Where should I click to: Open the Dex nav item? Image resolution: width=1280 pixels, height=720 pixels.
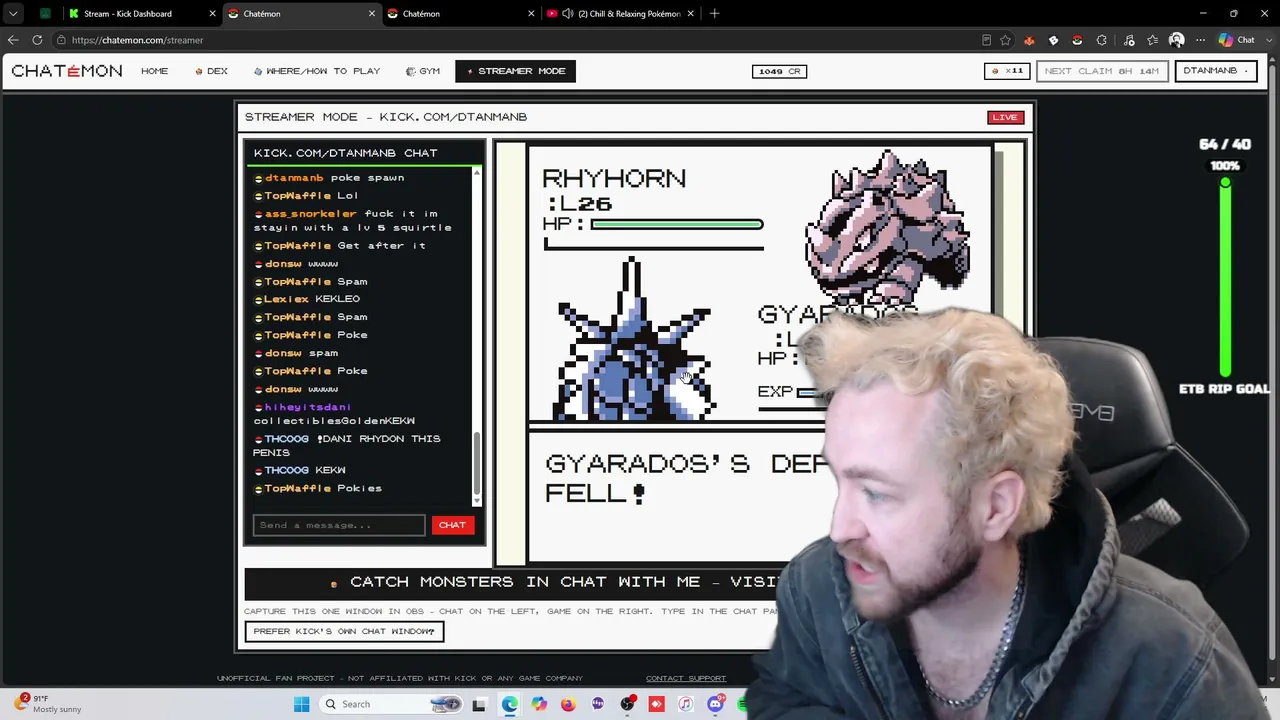click(212, 71)
